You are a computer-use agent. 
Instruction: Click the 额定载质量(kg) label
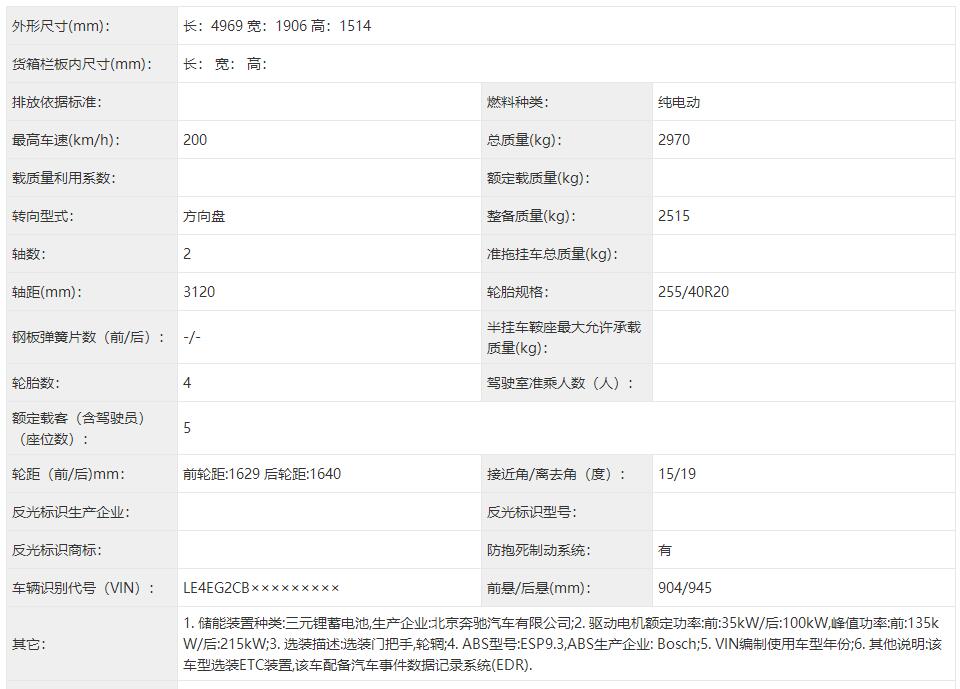[x=538, y=178]
